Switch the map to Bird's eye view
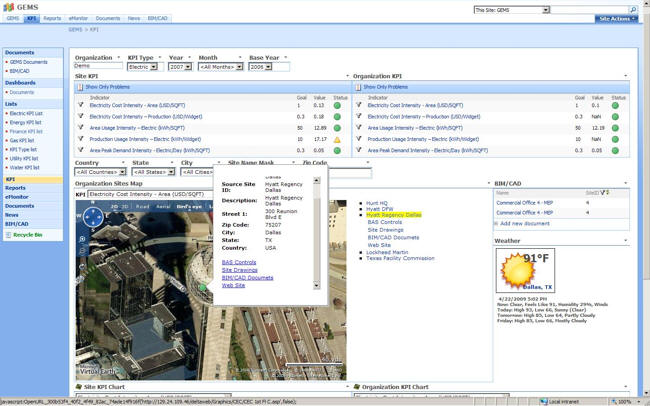Screen dimensions: 650x406 tap(189, 206)
